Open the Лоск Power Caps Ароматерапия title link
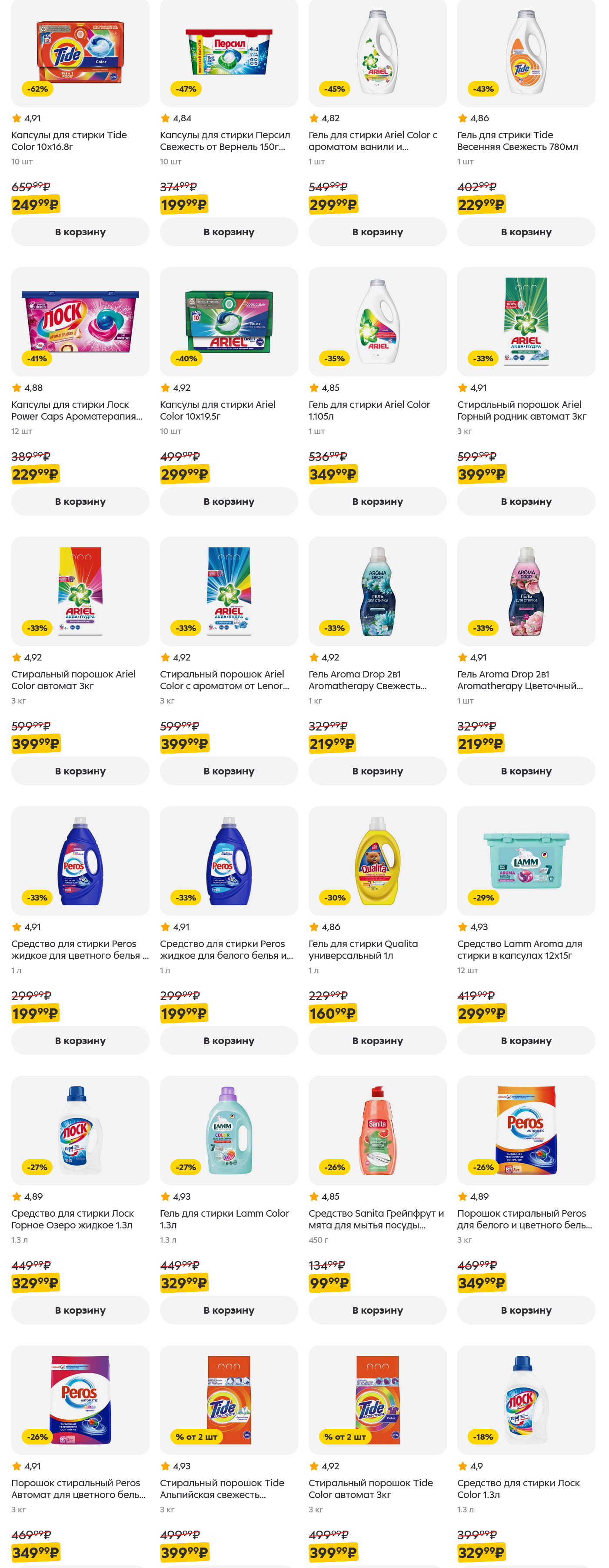 click(77, 410)
